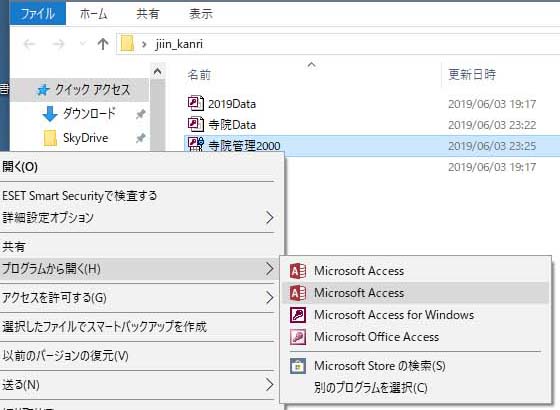Open ダウンロード in navigation pane

tap(89, 114)
